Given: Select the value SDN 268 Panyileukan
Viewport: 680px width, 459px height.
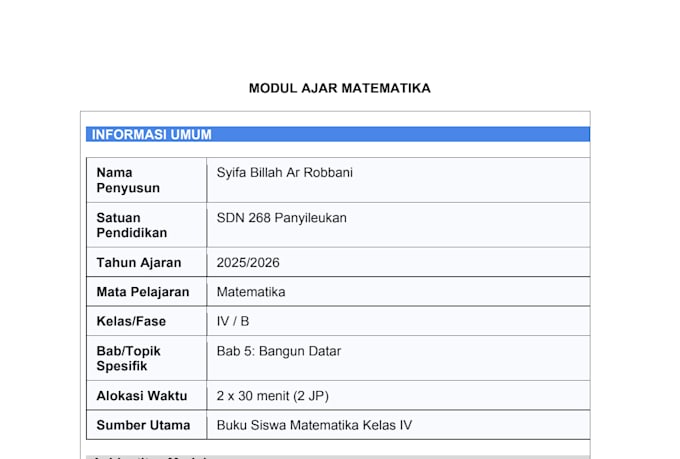Looking at the screenshot, I should point(281,218).
